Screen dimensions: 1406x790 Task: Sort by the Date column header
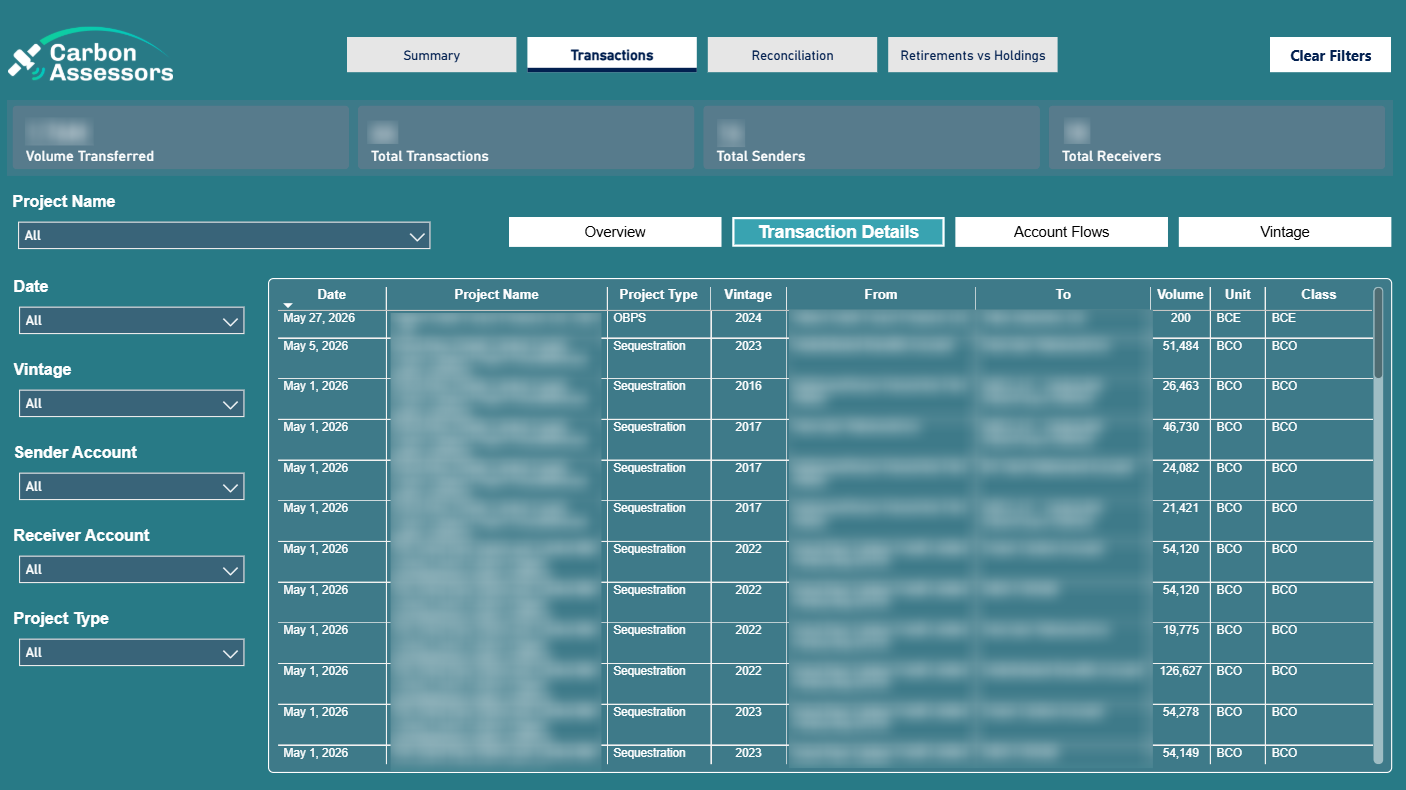[x=331, y=294]
